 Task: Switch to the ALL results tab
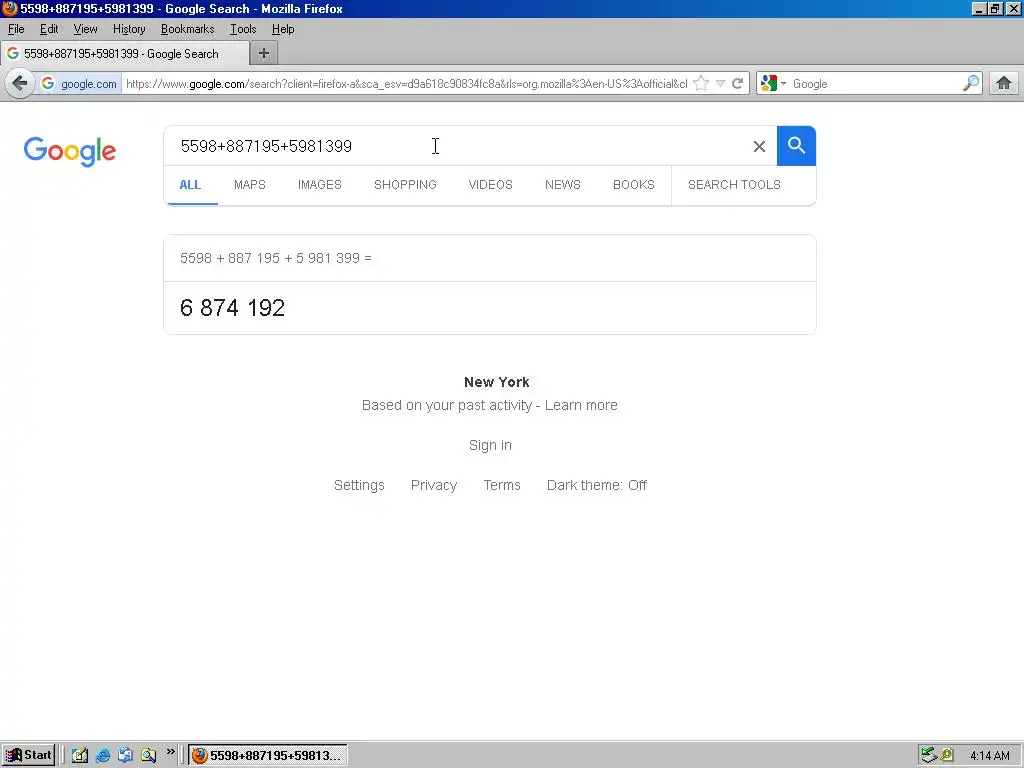point(190,185)
